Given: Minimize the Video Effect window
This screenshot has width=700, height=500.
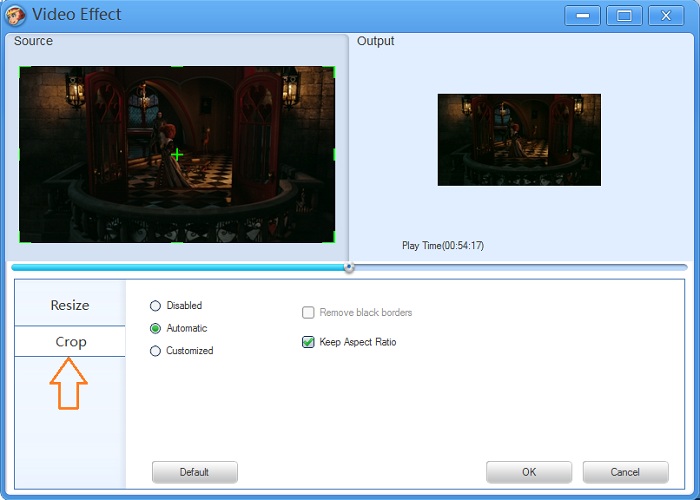Looking at the screenshot, I should point(583,16).
